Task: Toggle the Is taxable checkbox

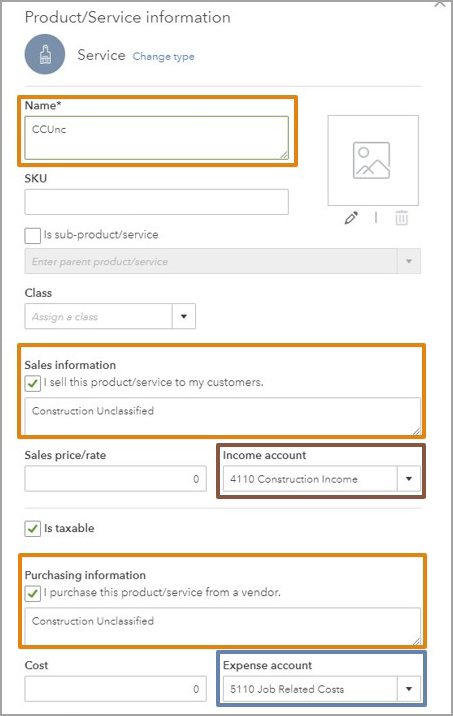Action: click(32, 529)
